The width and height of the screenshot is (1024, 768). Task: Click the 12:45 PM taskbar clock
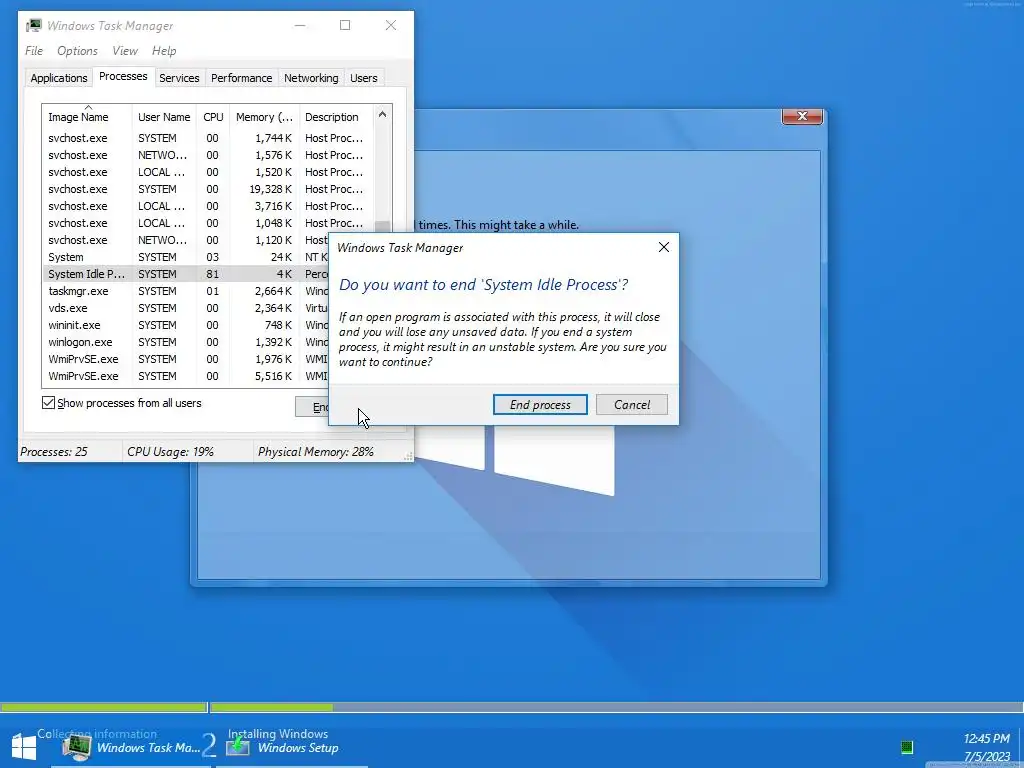986,739
